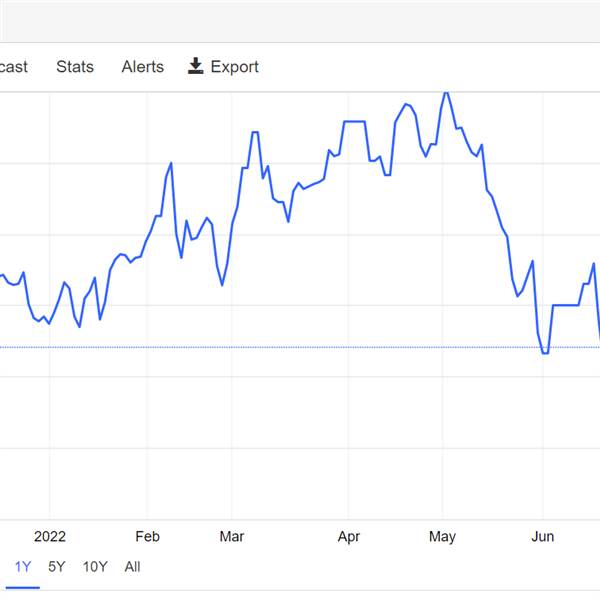Click the flat plateau at early Apr
Image resolution: width=600 pixels, height=600 pixels.
(354, 122)
